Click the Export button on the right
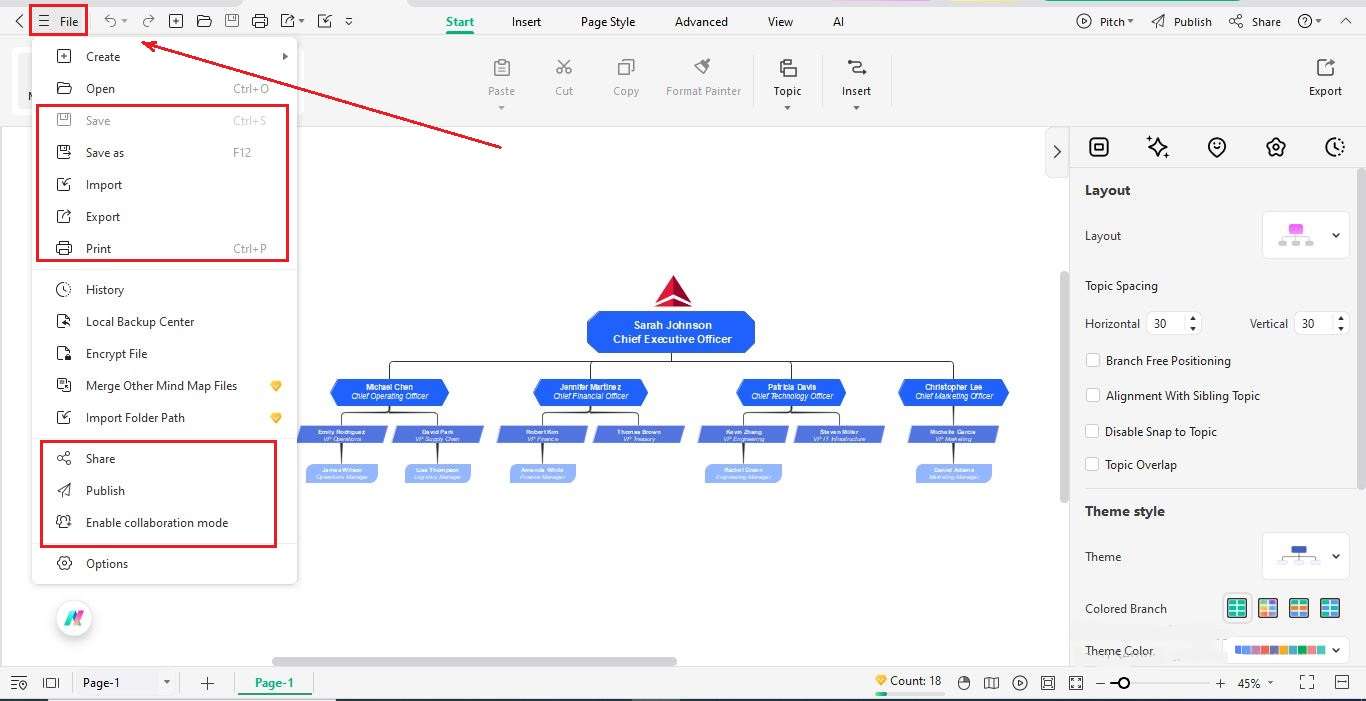This screenshot has width=1366, height=701. click(x=1324, y=75)
